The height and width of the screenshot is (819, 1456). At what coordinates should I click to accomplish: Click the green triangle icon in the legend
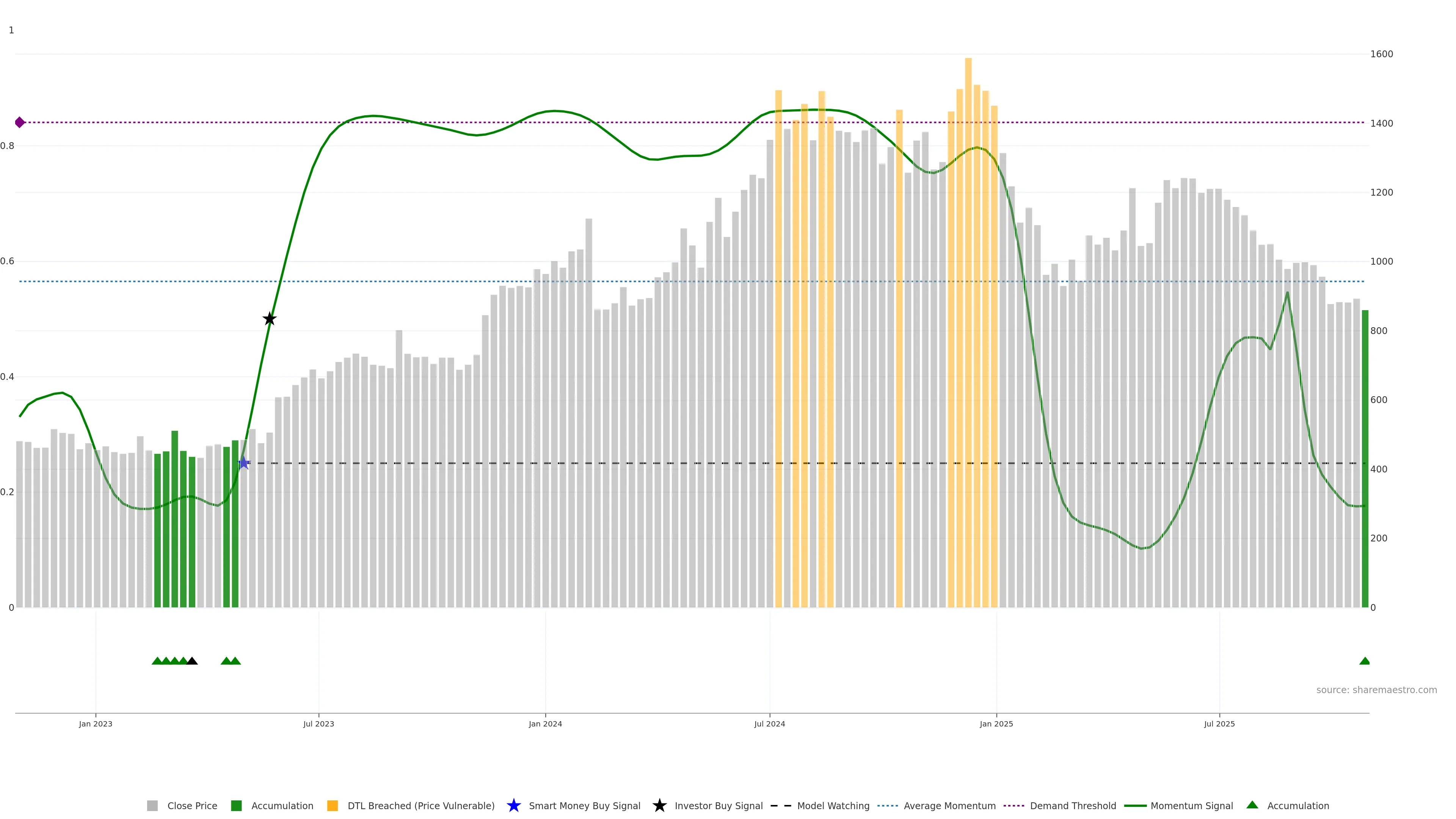[x=1252, y=805]
